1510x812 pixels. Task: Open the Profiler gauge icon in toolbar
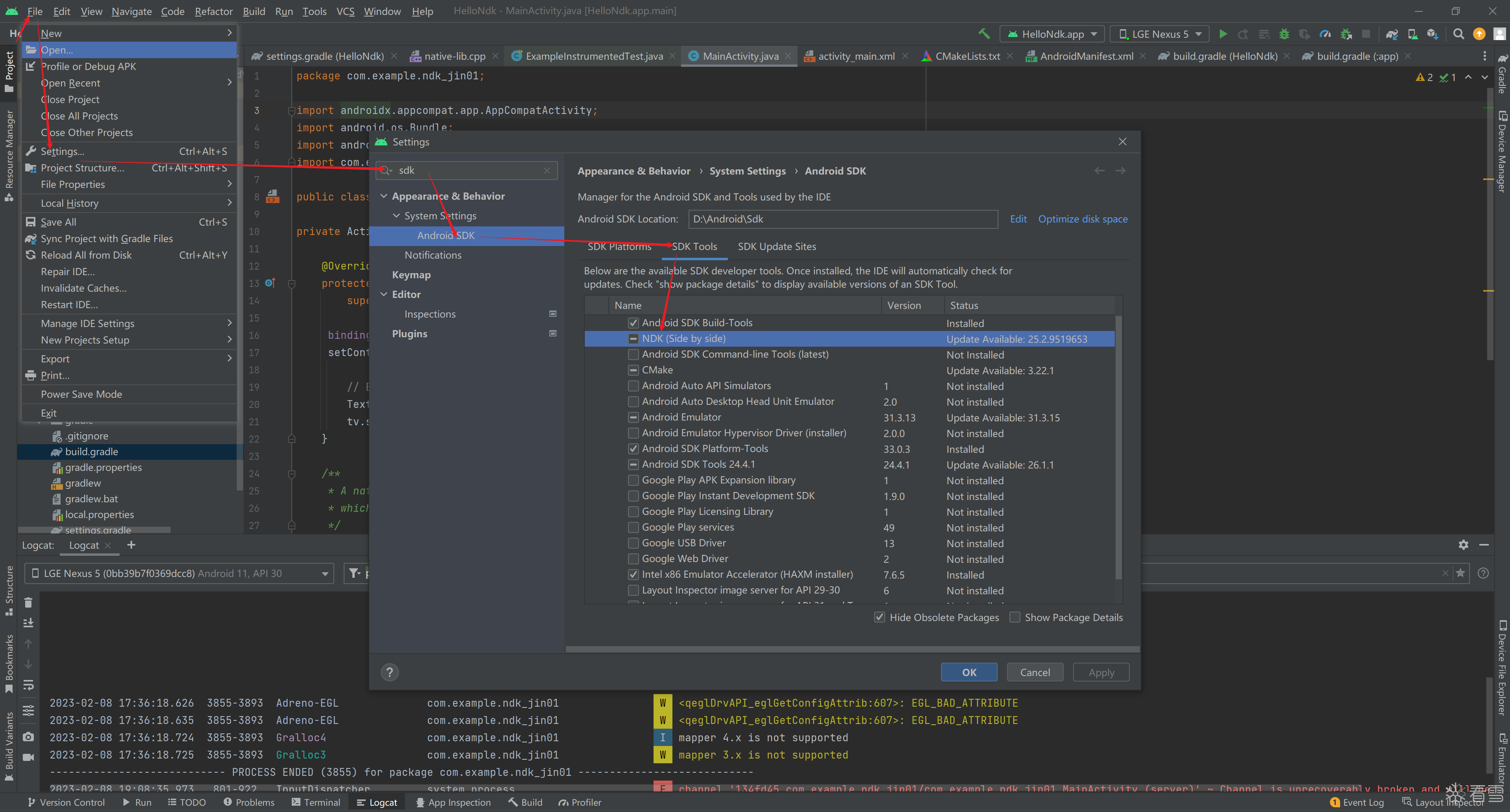(1325, 34)
